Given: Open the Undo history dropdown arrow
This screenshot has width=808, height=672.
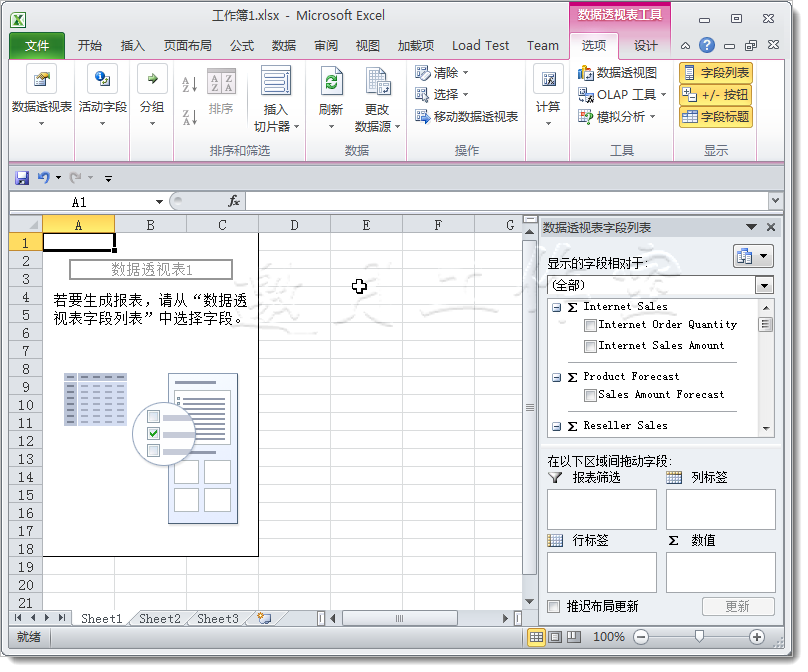Looking at the screenshot, I should coord(58,178).
